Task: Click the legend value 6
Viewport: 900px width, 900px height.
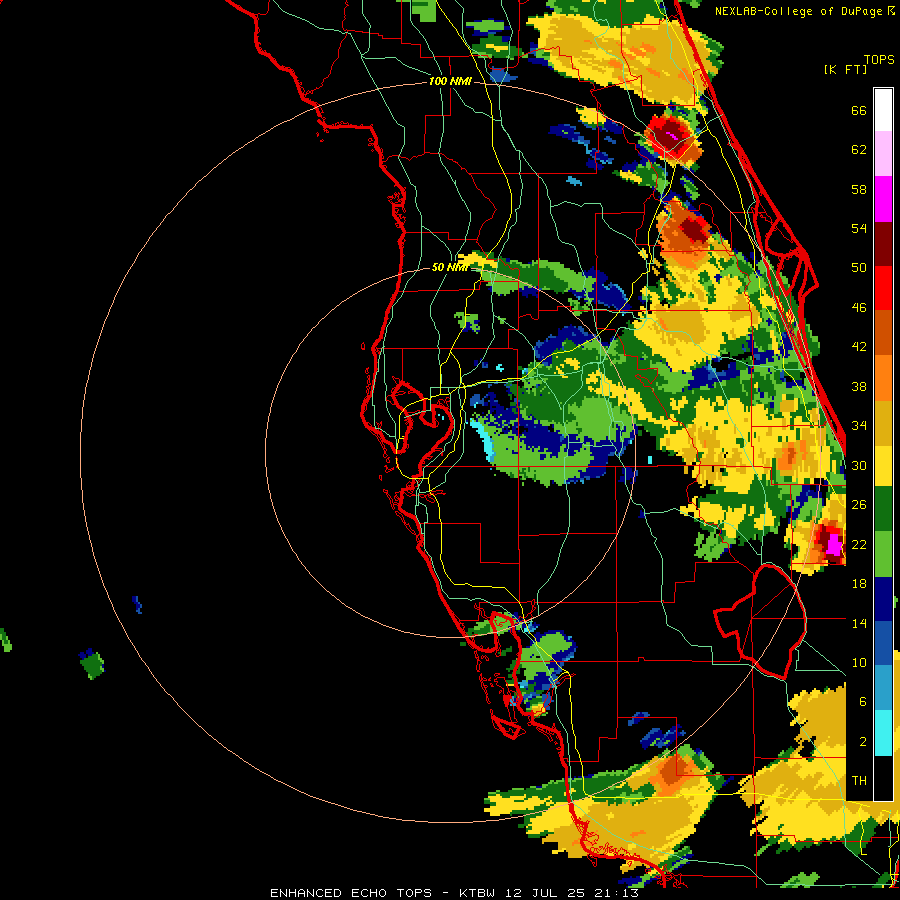Action: click(863, 701)
